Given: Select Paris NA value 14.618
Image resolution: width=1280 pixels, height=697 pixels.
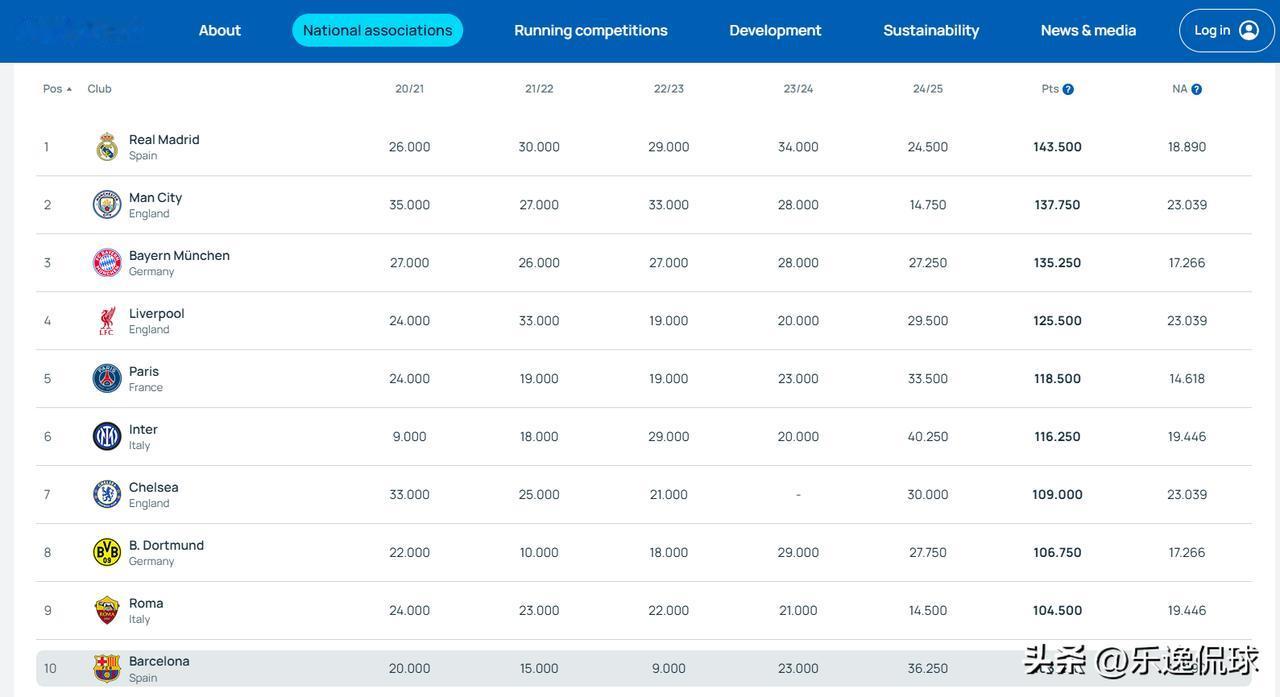Looking at the screenshot, I should coord(1187,379).
